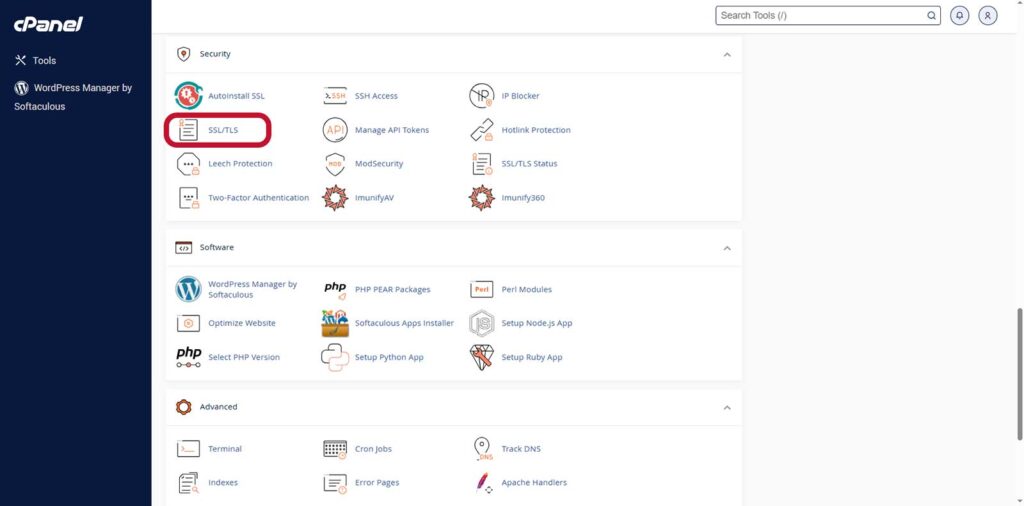Collapse the Advanced section chevron
This screenshot has width=1024, height=506.
tap(727, 407)
